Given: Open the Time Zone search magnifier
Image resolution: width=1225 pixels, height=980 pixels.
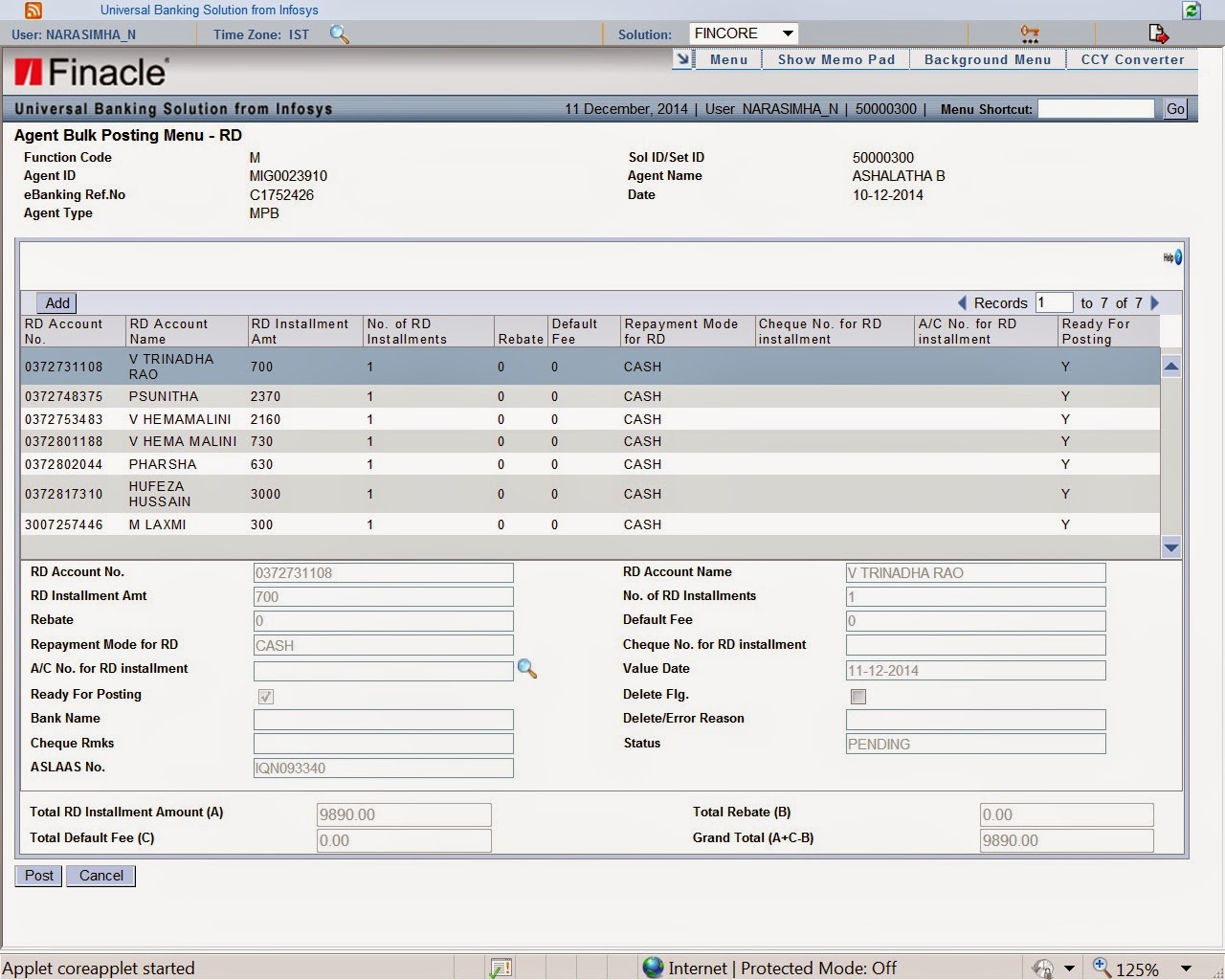Looking at the screenshot, I should click(339, 34).
